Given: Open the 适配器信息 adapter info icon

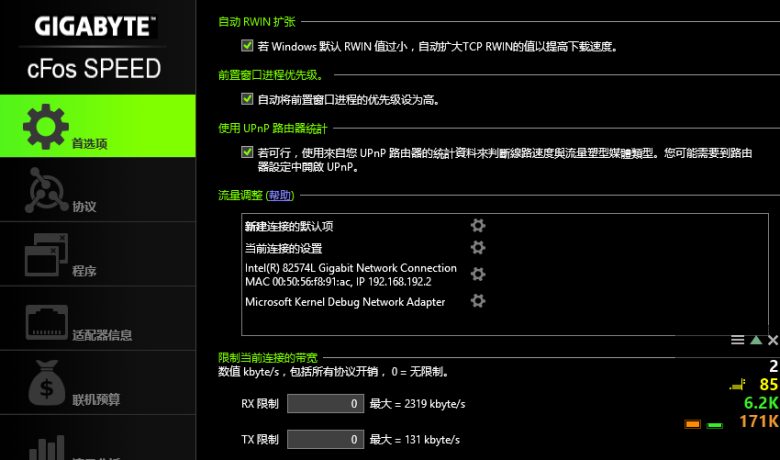Looking at the screenshot, I should [46, 322].
